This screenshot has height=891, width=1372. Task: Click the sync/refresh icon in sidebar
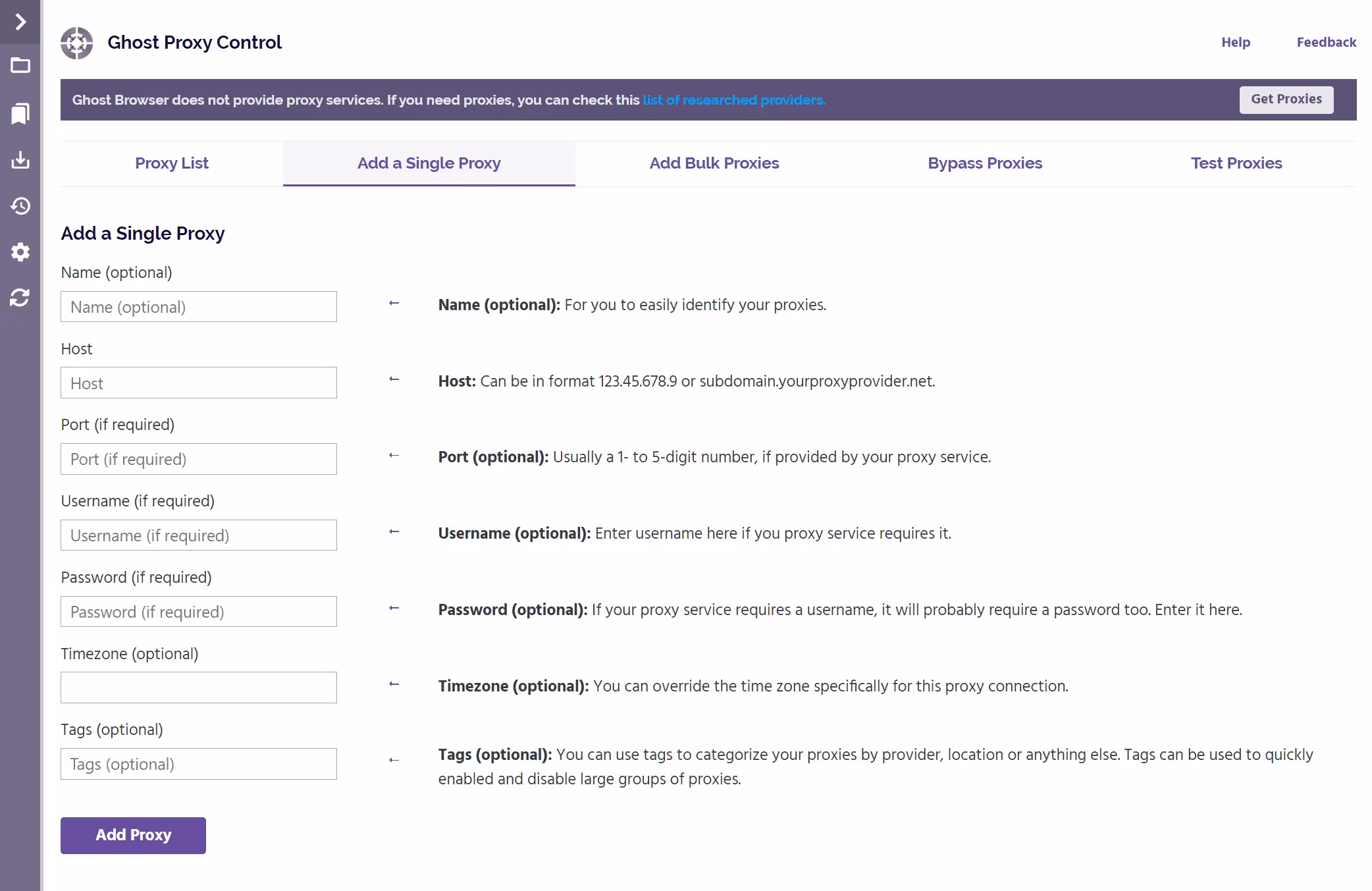20,298
